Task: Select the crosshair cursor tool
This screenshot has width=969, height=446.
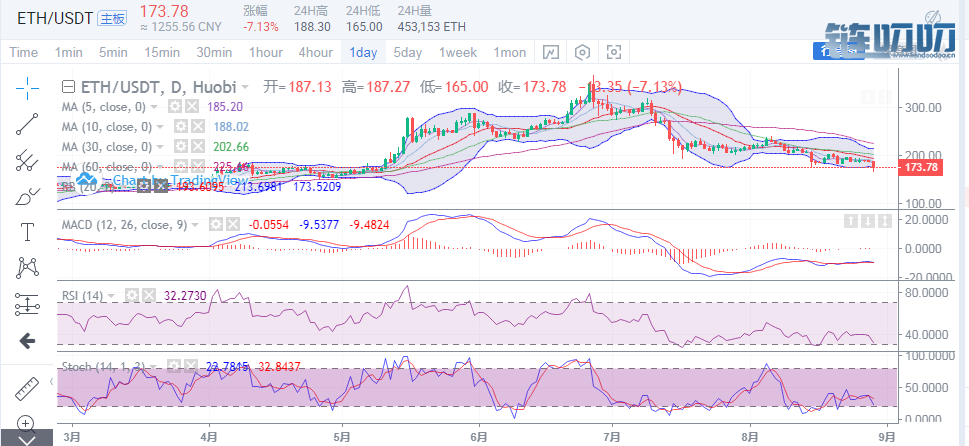Action: click(x=27, y=88)
